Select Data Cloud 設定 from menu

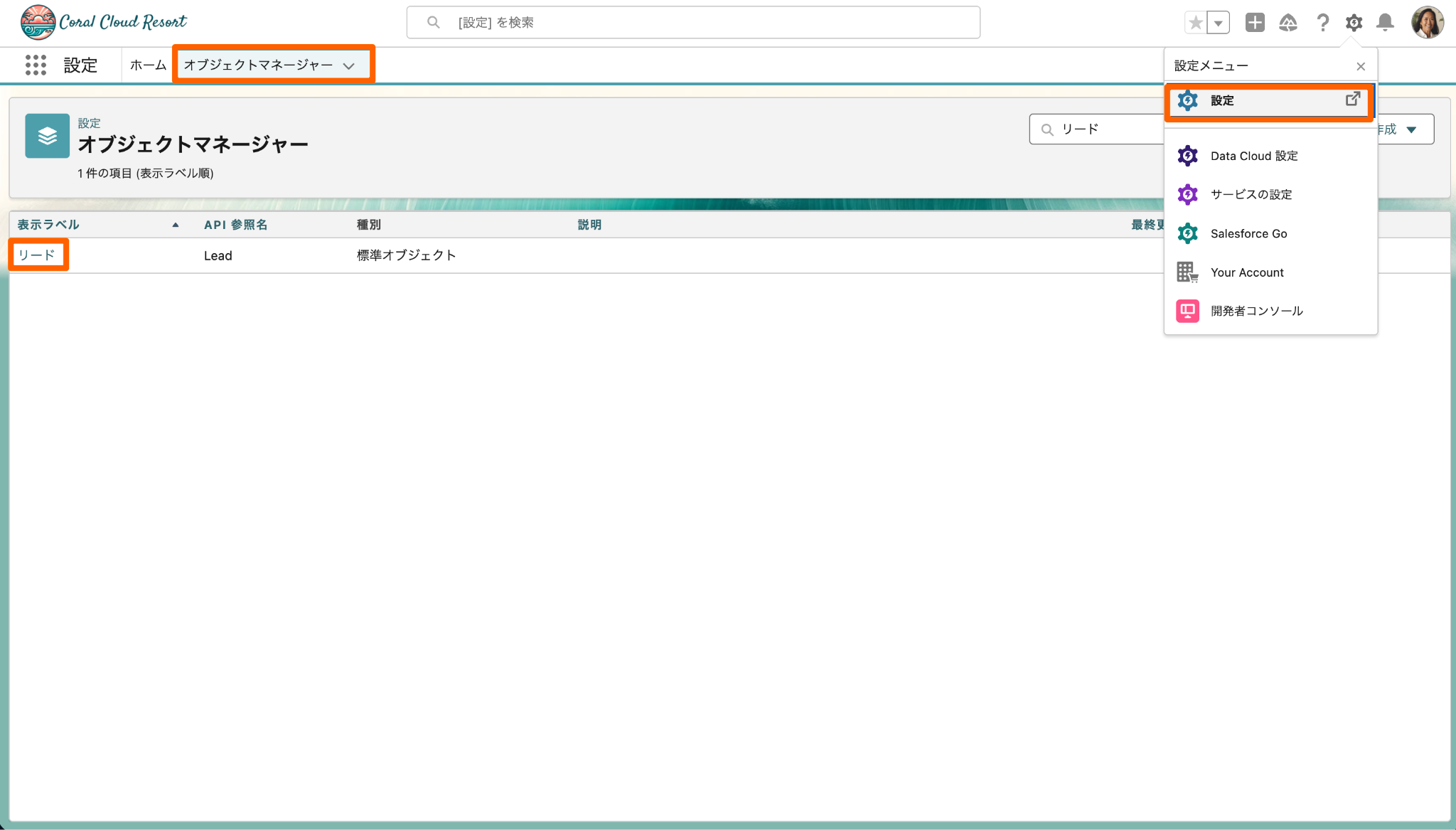(x=1253, y=156)
